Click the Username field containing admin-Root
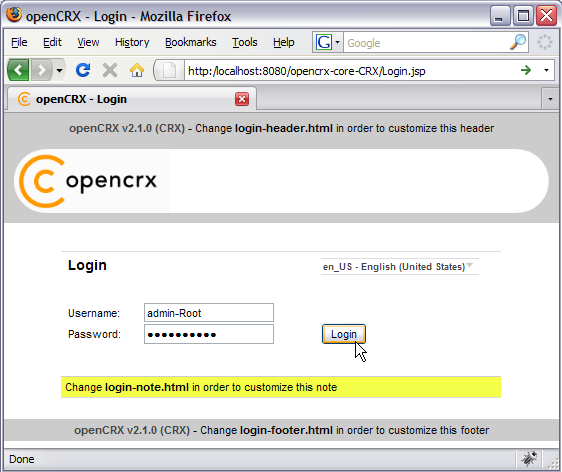This screenshot has height=472, width=562. pos(209,313)
